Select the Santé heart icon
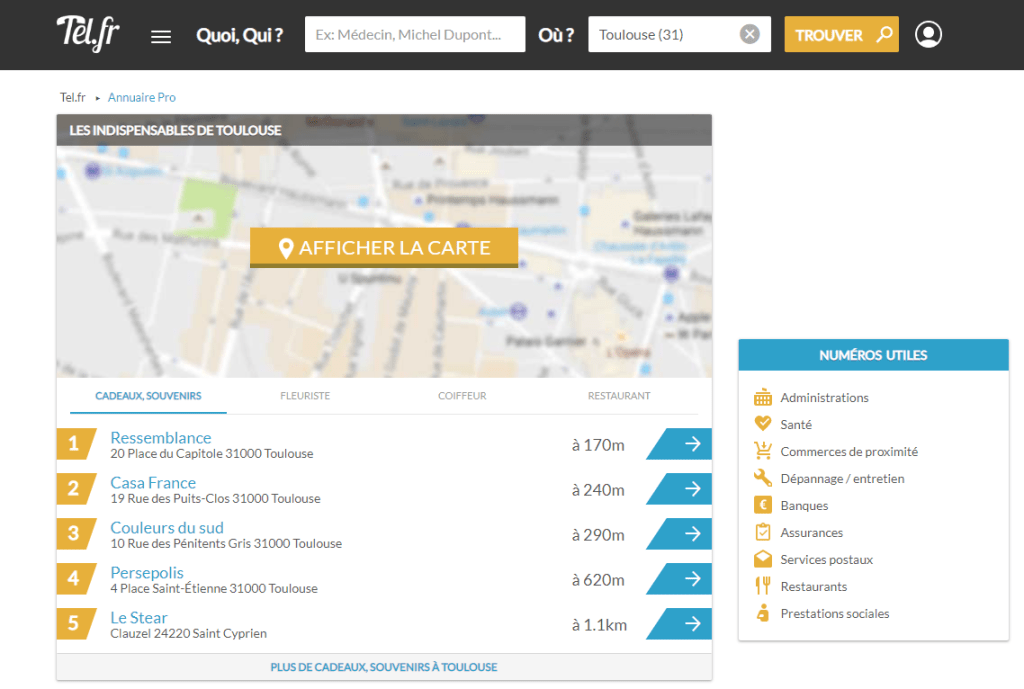Viewport: 1024px width, 689px height. [763, 424]
